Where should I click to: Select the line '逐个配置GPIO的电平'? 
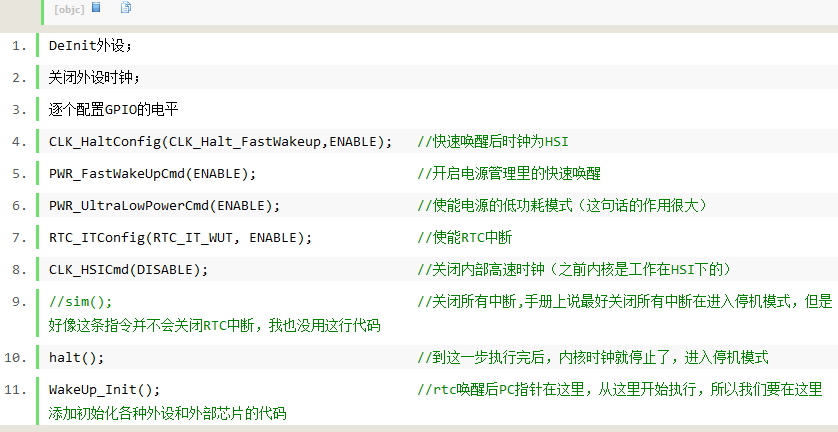click(113, 110)
